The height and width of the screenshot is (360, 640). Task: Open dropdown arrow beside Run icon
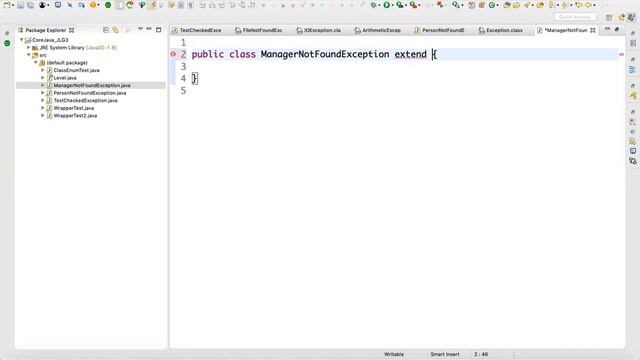392,5
